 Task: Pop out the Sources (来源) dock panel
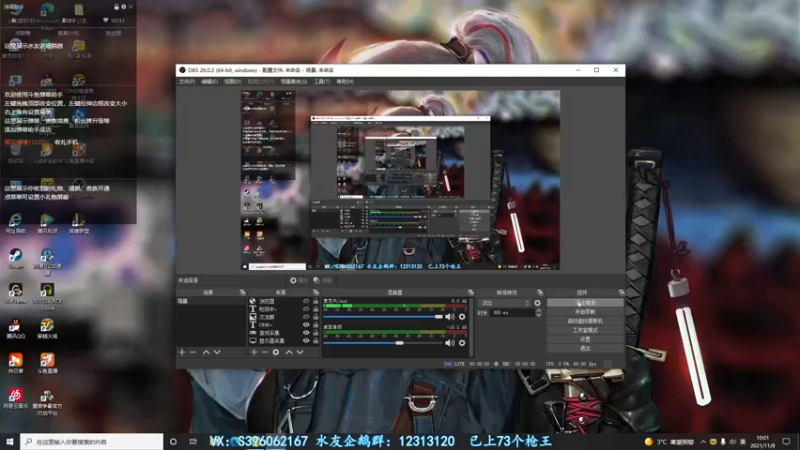coord(315,292)
